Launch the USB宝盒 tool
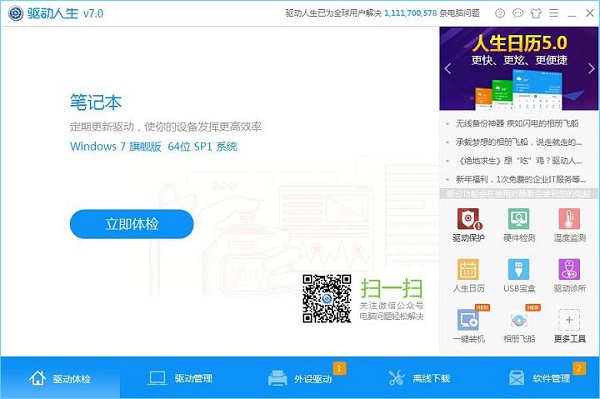Viewport: 600px width, 399px height. click(518, 269)
